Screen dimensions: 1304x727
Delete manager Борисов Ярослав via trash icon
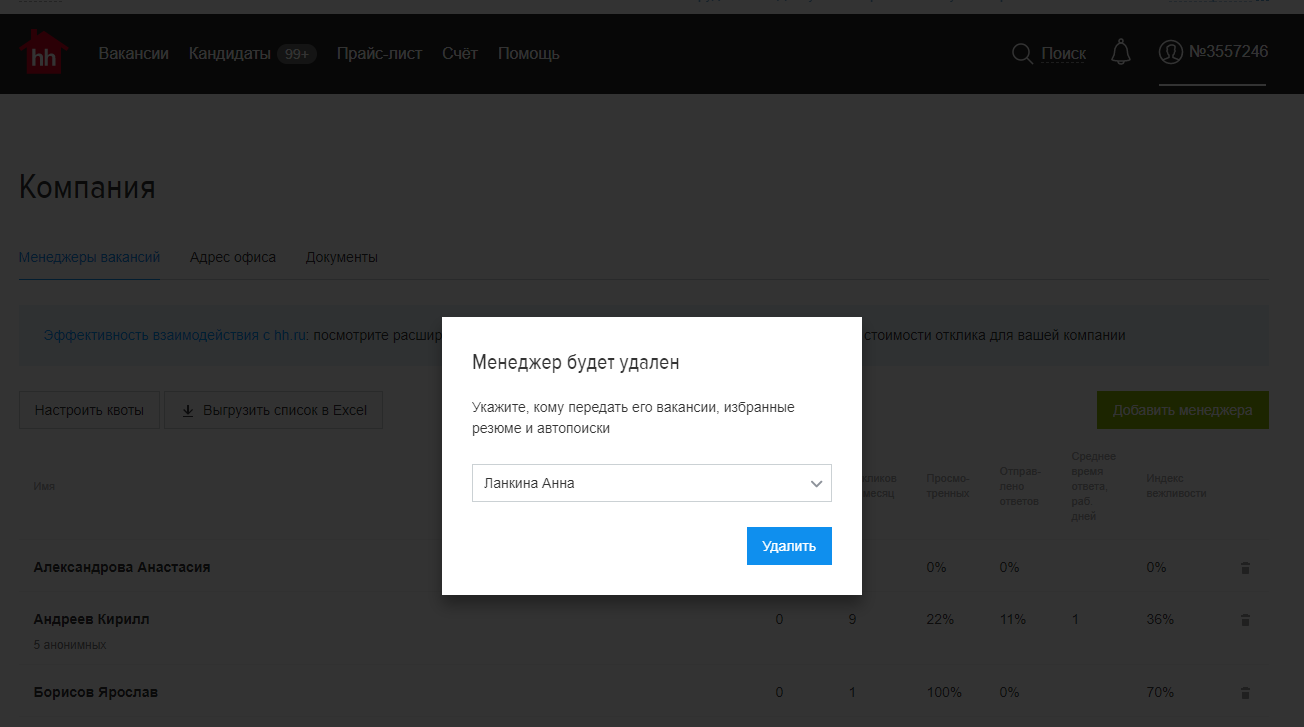click(1245, 692)
